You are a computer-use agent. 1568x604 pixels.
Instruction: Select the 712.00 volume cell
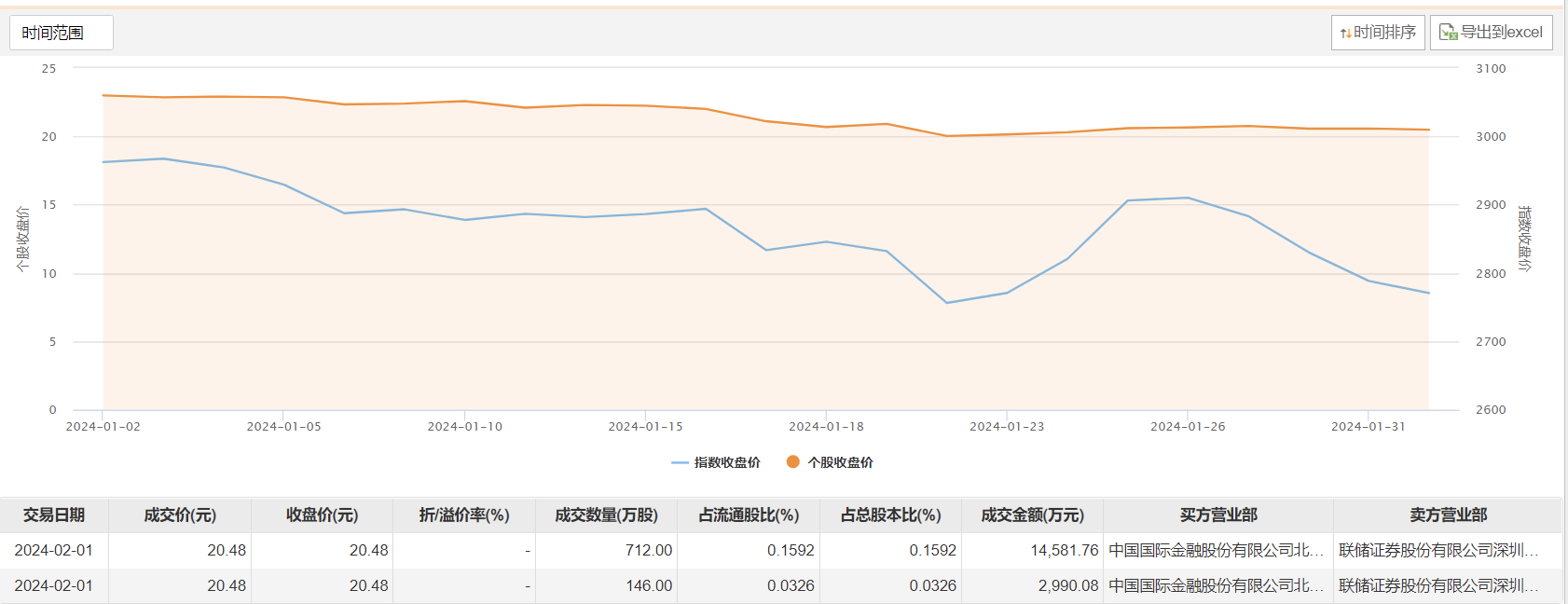(606, 551)
